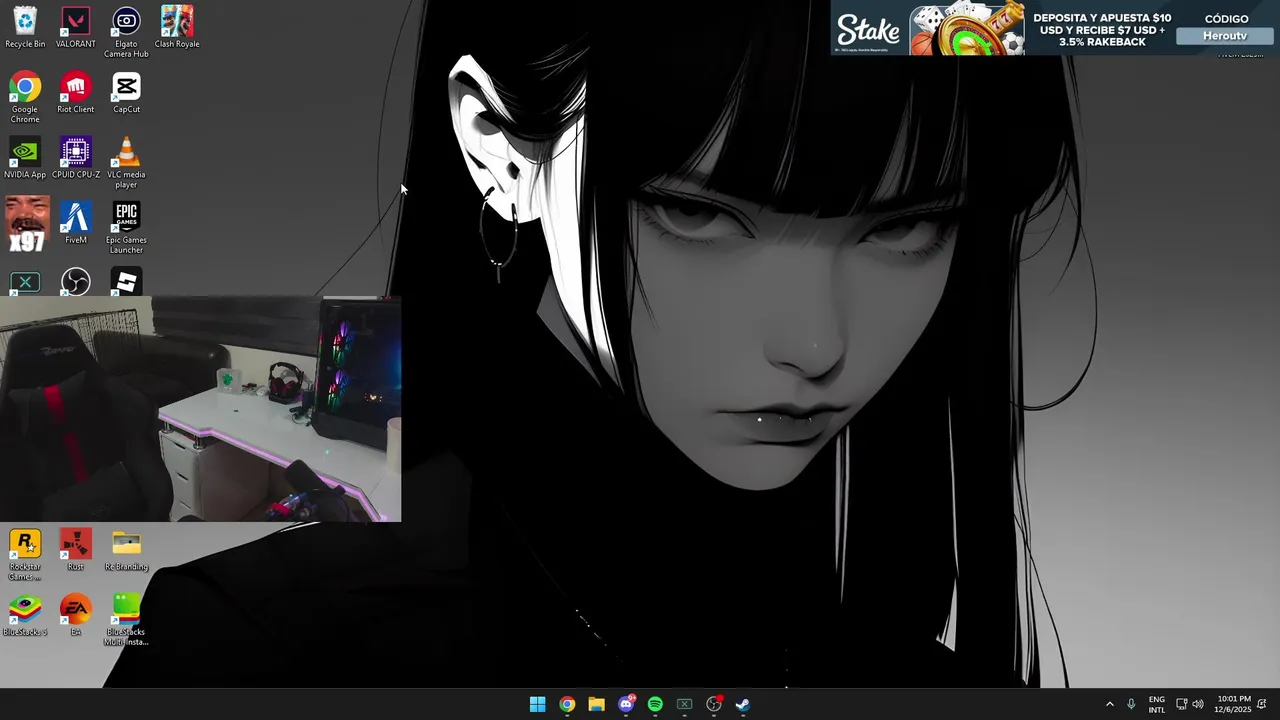Show hidden system tray icons

click(x=1109, y=704)
